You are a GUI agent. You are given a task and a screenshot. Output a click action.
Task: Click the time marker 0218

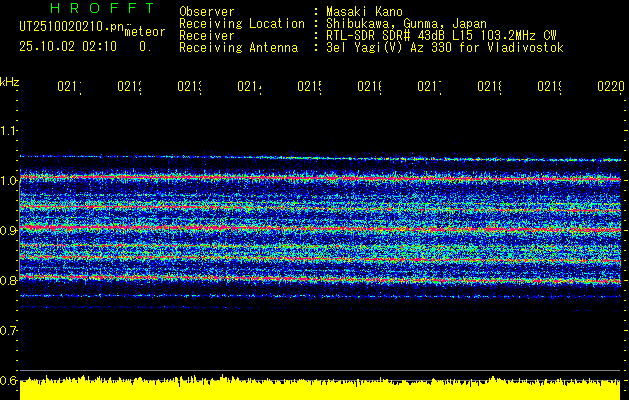[x=490, y=86]
